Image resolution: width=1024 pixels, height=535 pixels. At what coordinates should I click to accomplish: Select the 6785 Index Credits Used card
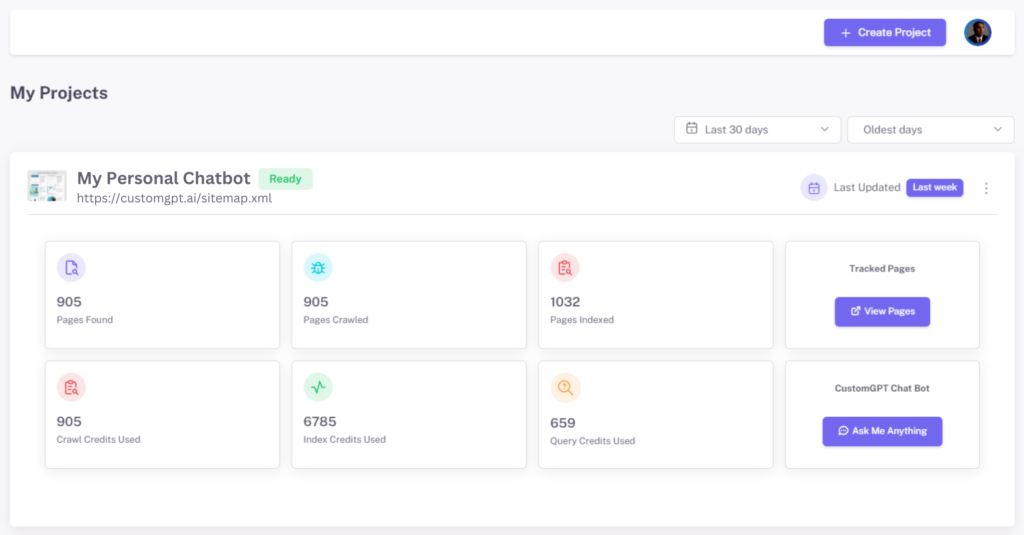pyautogui.click(x=408, y=414)
